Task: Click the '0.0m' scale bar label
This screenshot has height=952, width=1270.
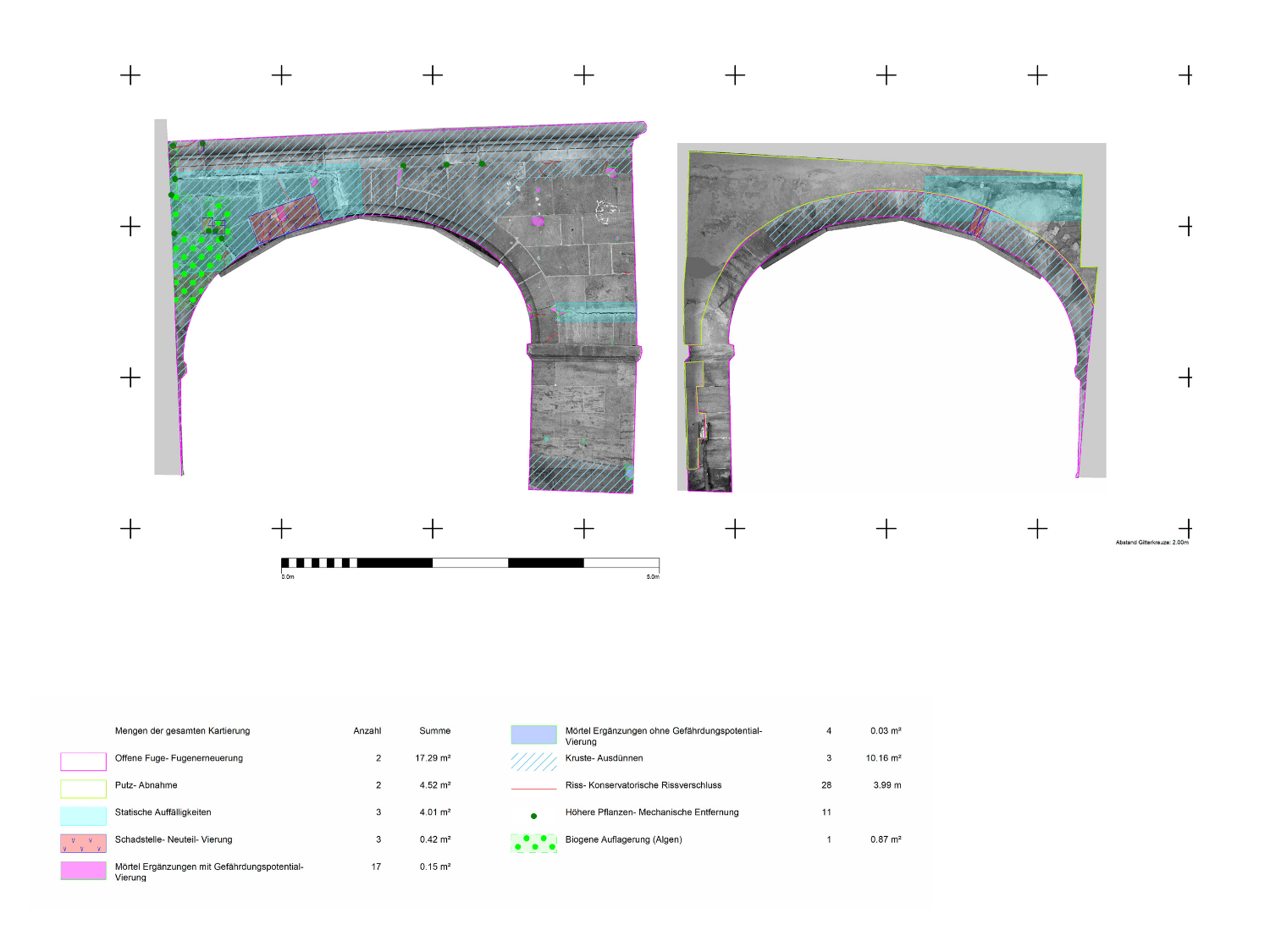Action: pyautogui.click(x=288, y=577)
